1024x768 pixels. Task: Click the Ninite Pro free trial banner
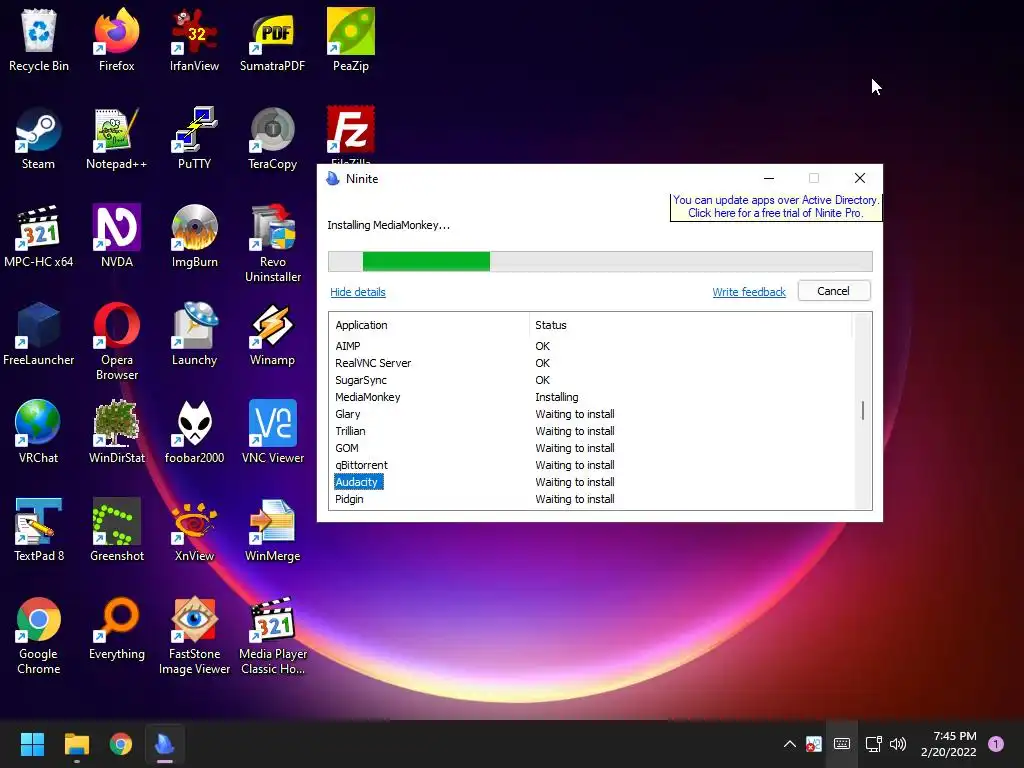(x=776, y=206)
